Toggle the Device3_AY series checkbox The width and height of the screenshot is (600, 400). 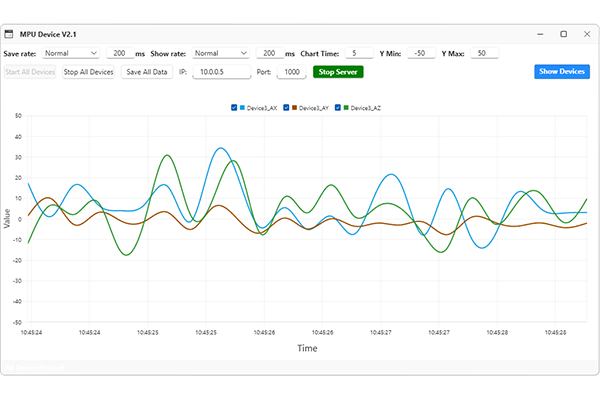click(287, 107)
